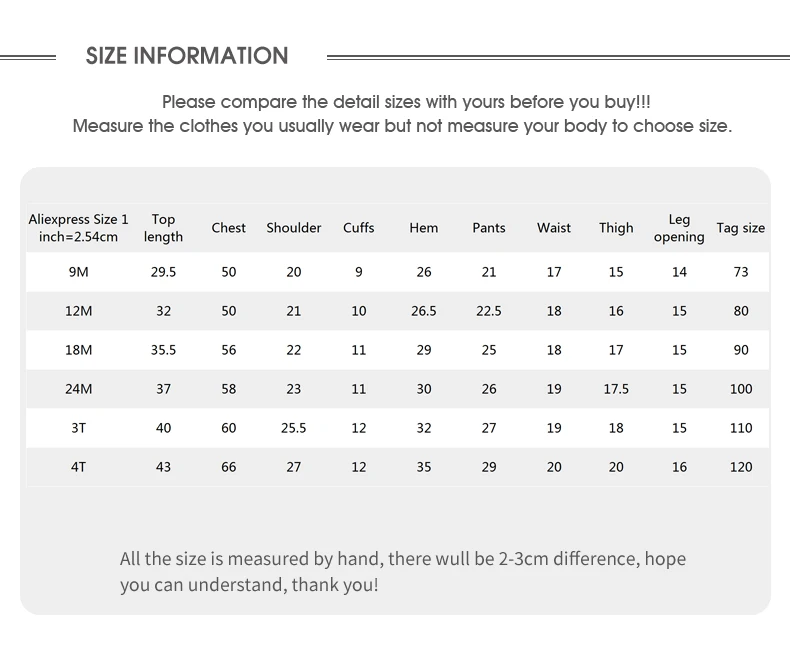The image size is (790, 666).
Task: Click the 3T size row label
Action: [x=79, y=428]
